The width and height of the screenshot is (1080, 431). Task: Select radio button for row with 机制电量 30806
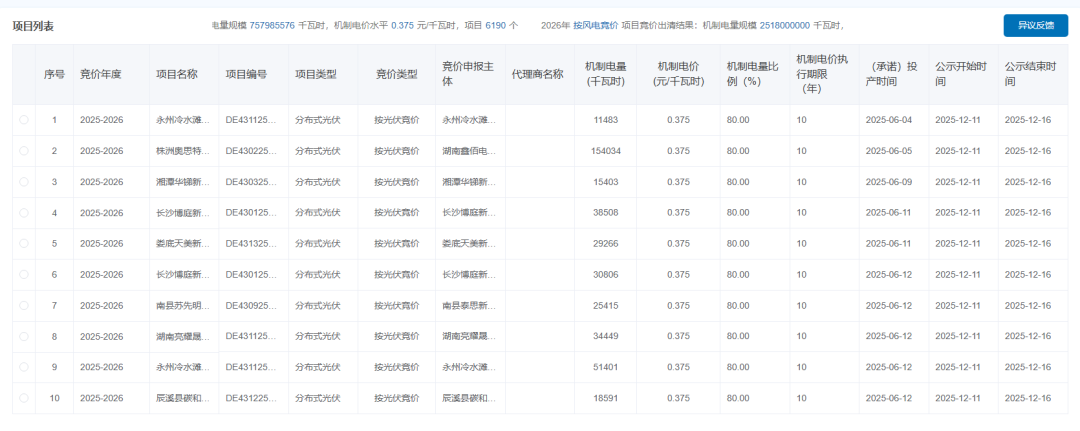coord(24,274)
